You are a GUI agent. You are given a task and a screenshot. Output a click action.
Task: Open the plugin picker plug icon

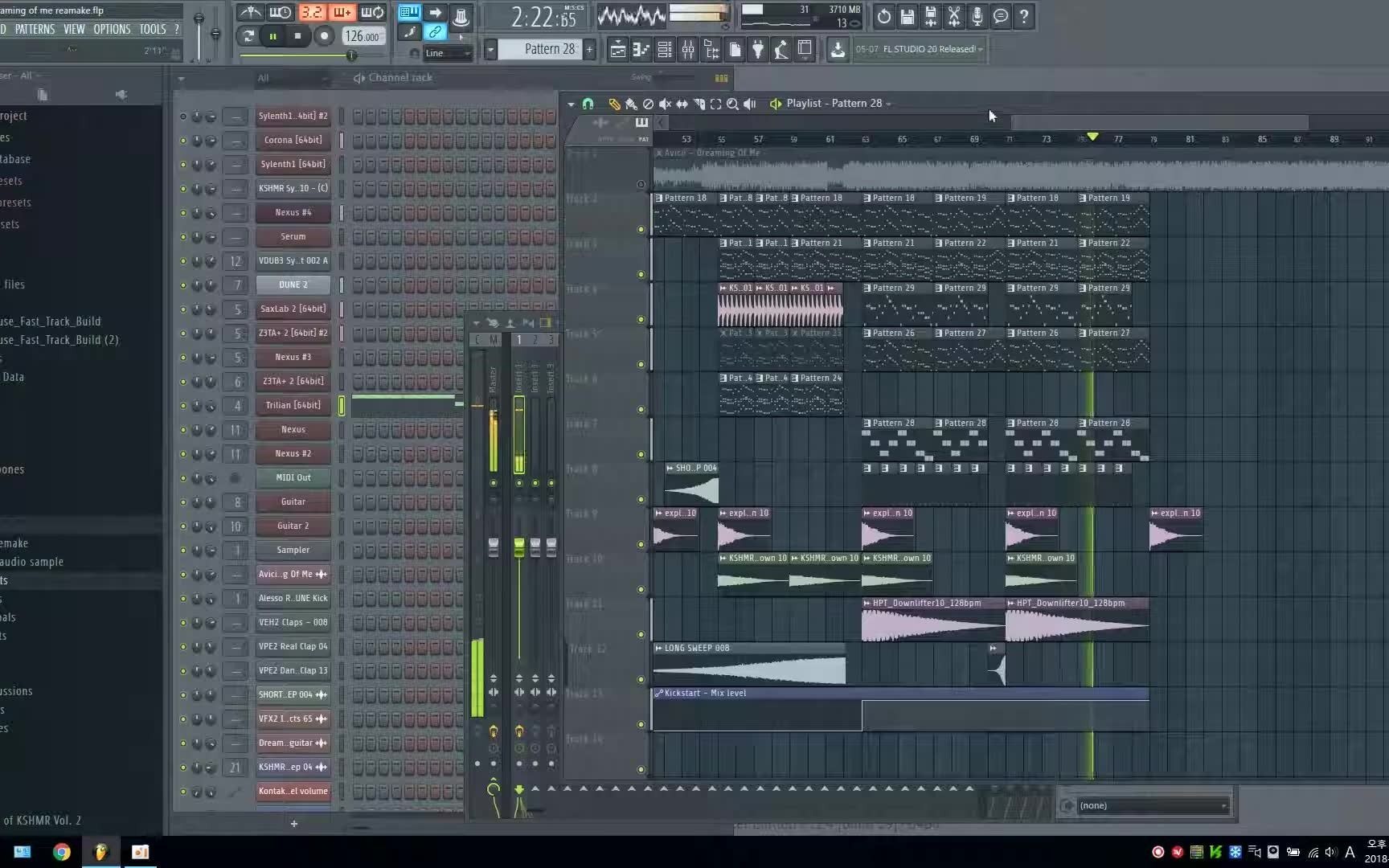pyautogui.click(x=758, y=50)
